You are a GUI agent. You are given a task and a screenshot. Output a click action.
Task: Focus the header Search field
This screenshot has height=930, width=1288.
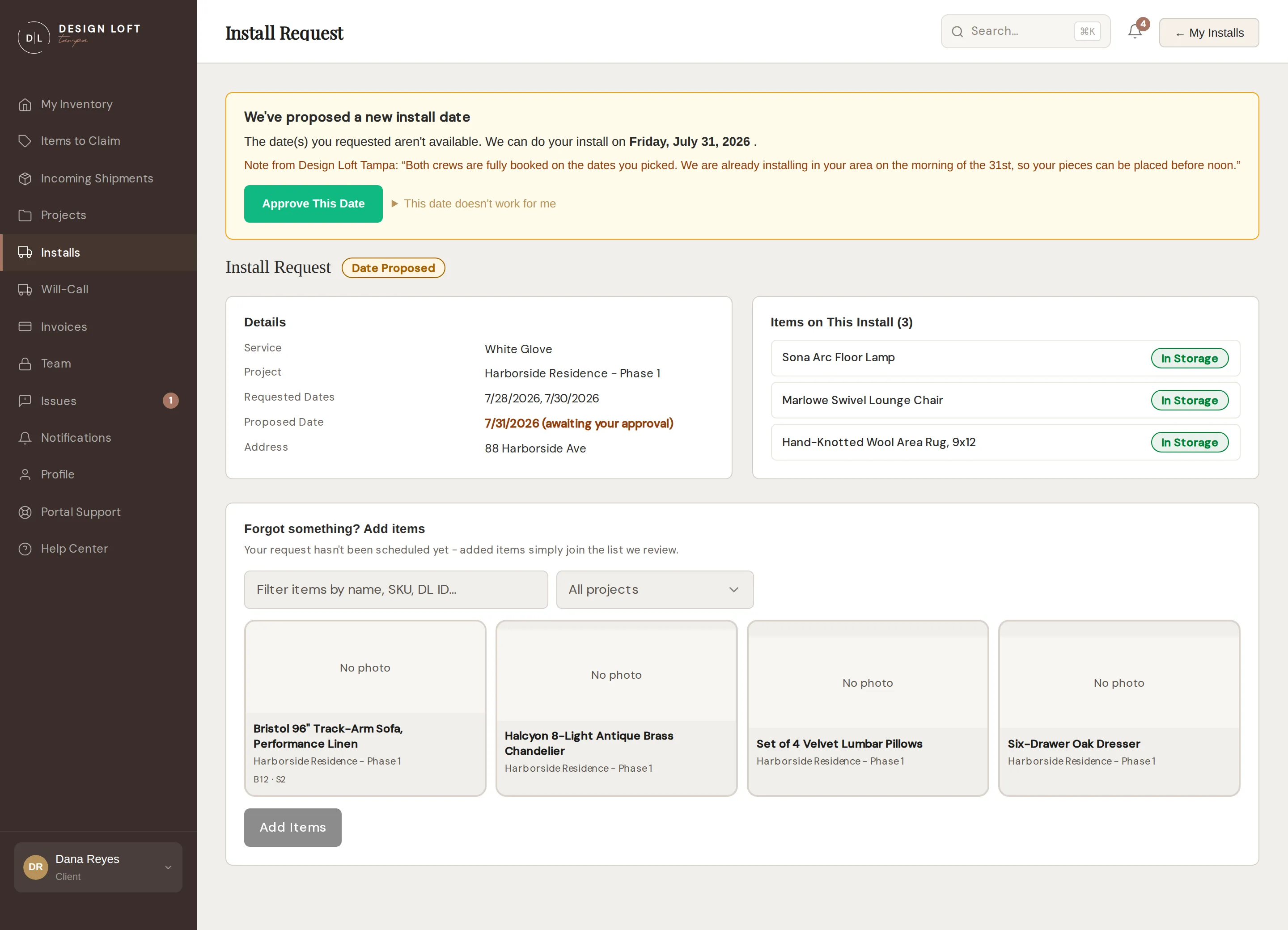pos(1025,31)
